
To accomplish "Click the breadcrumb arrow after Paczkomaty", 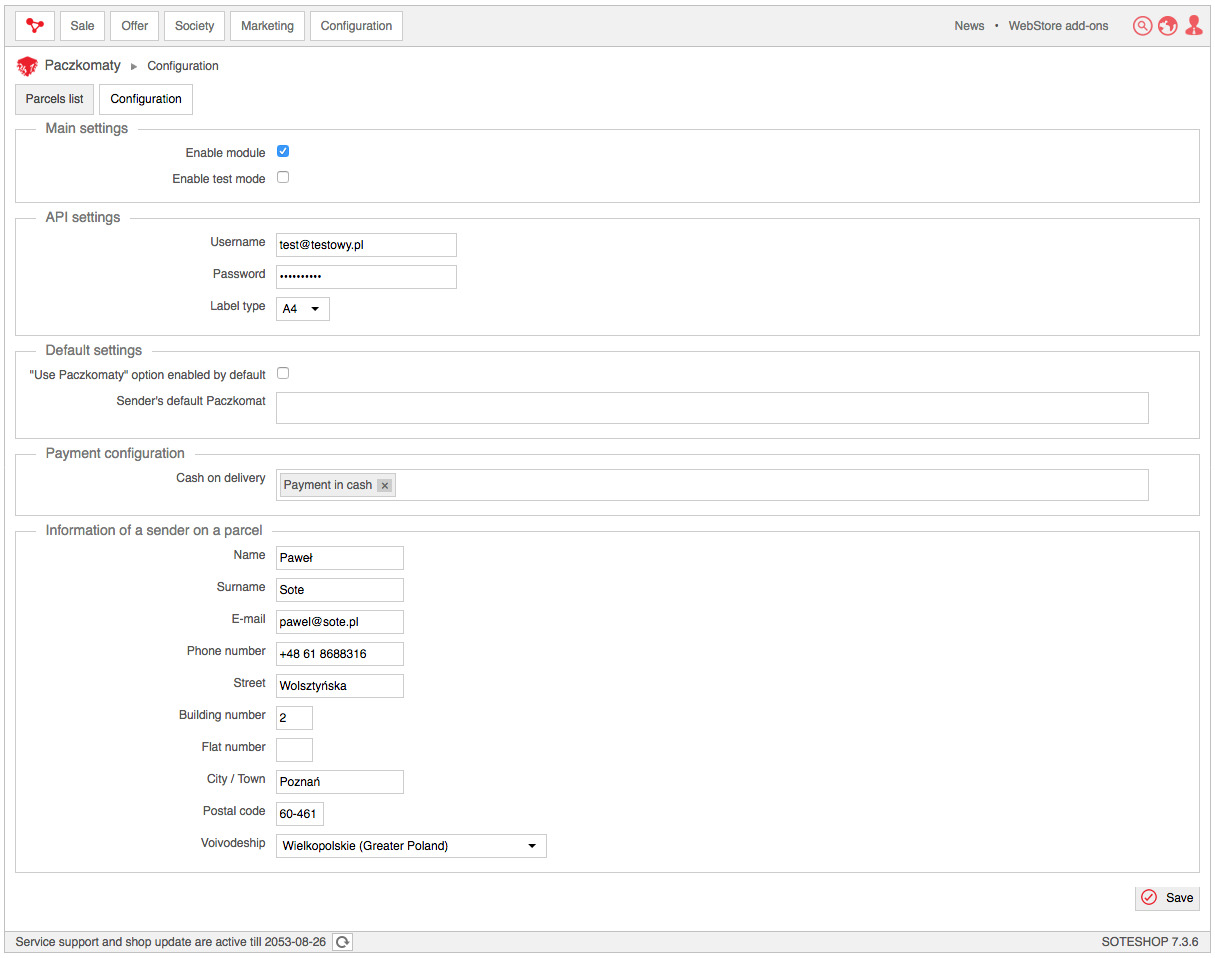I will (x=134, y=66).
